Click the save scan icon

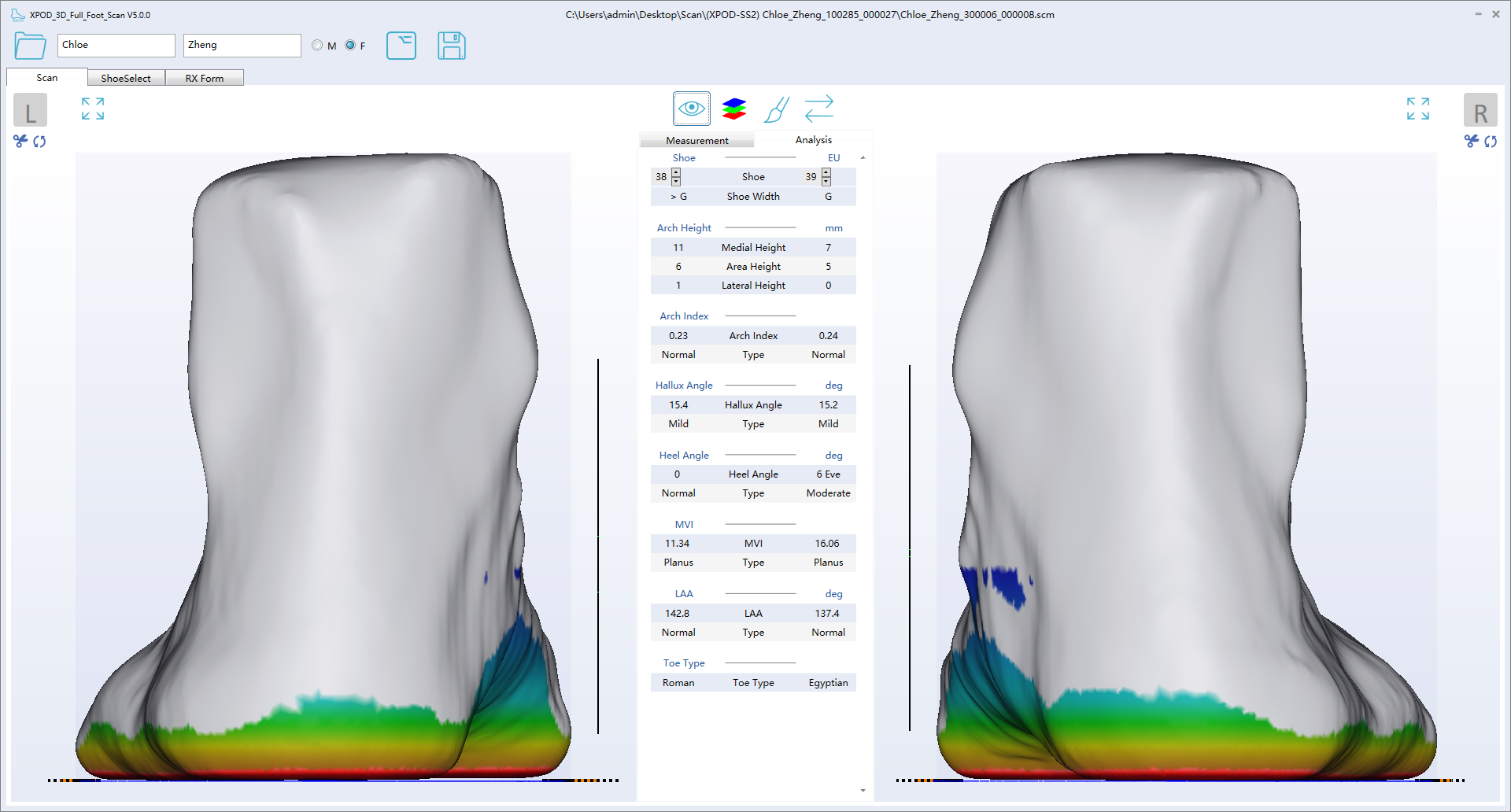tap(452, 46)
